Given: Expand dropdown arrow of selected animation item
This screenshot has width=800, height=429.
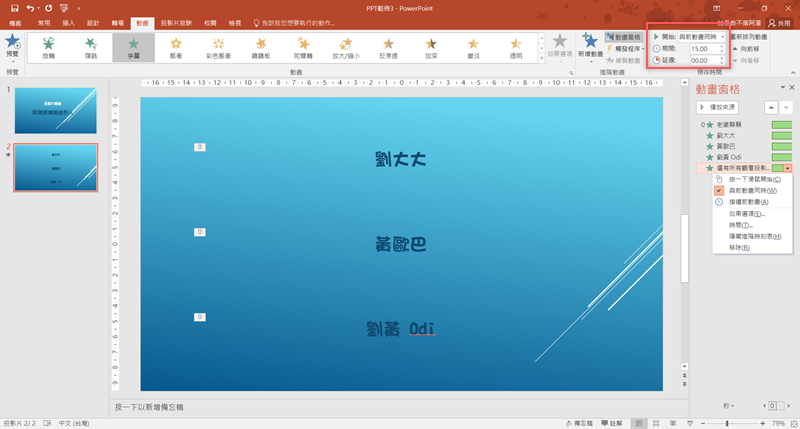Looking at the screenshot, I should click(788, 169).
